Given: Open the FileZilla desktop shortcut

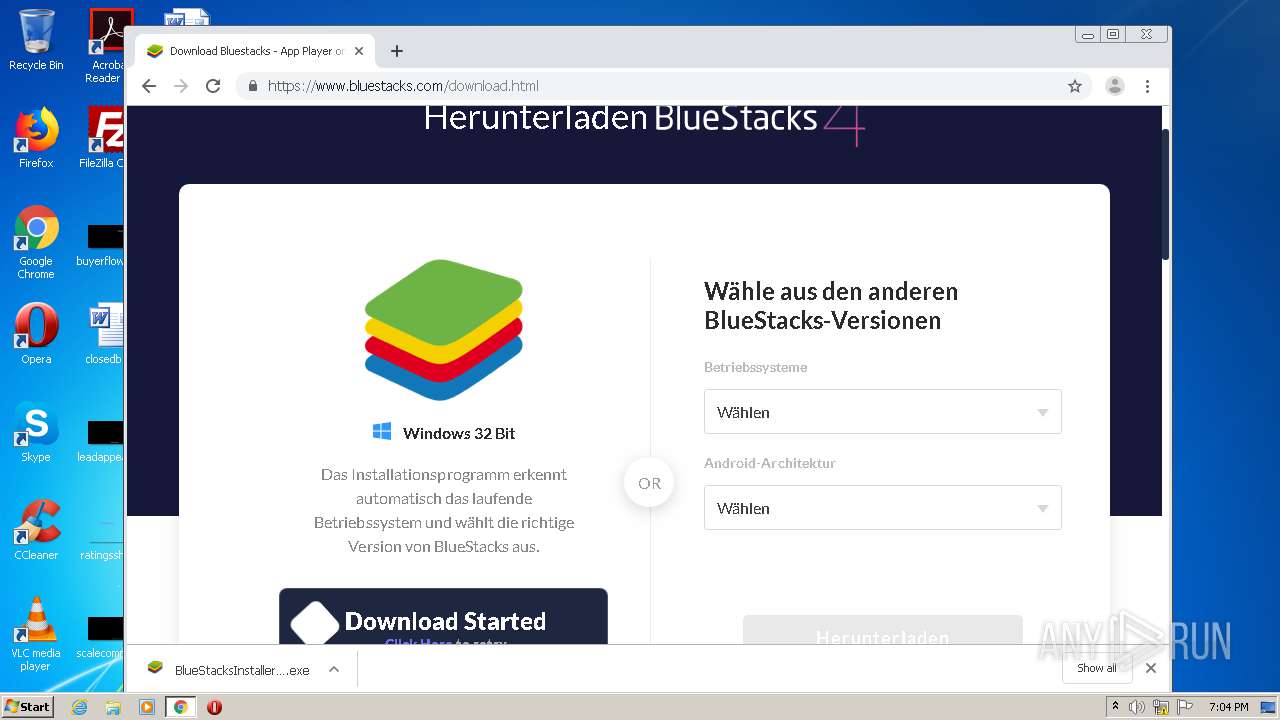Looking at the screenshot, I should tap(103, 138).
